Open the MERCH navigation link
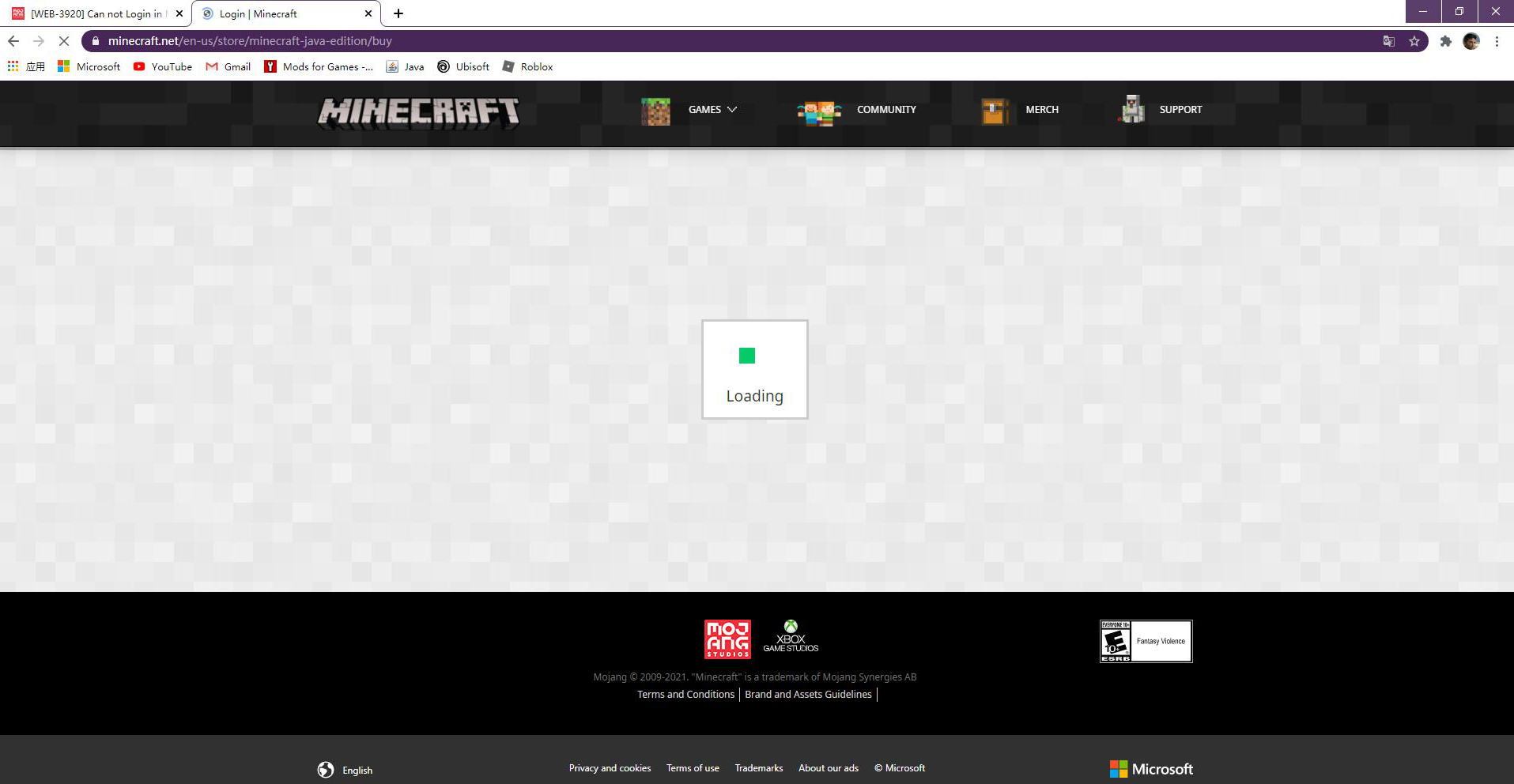This screenshot has height=784, width=1514. pos(1042,110)
